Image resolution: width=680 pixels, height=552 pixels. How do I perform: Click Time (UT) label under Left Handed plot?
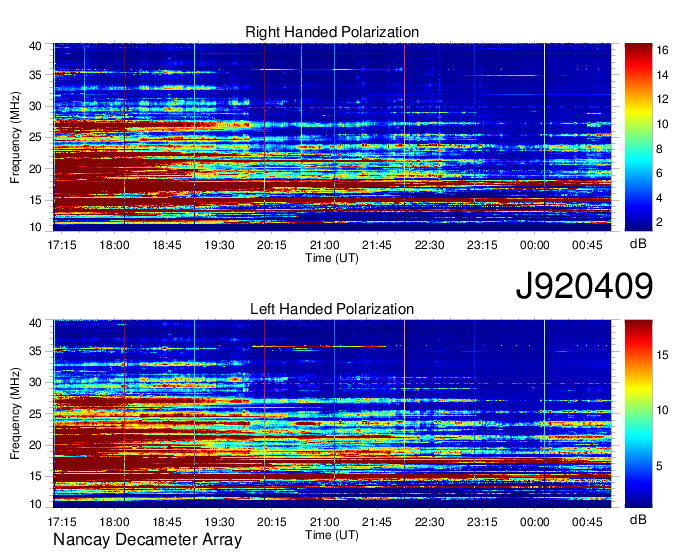[x=332, y=535]
